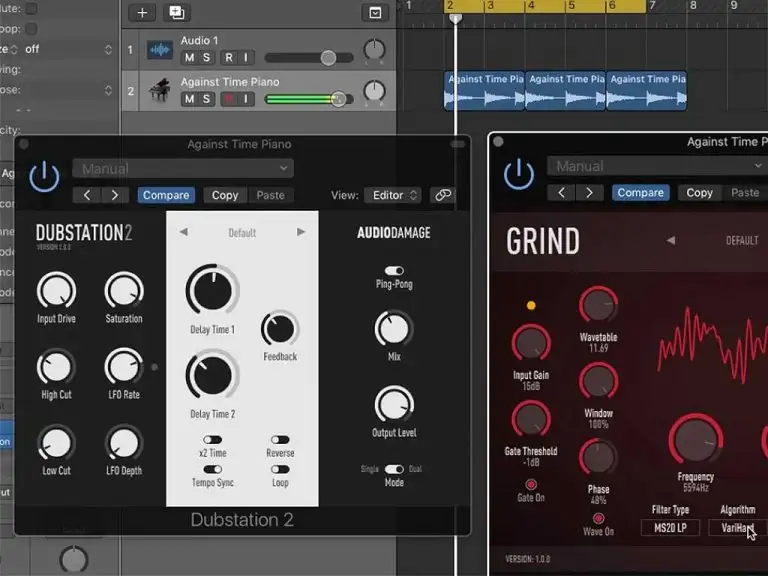
Task: Open the Grind Manual preset dropdown
Action: coord(657,166)
